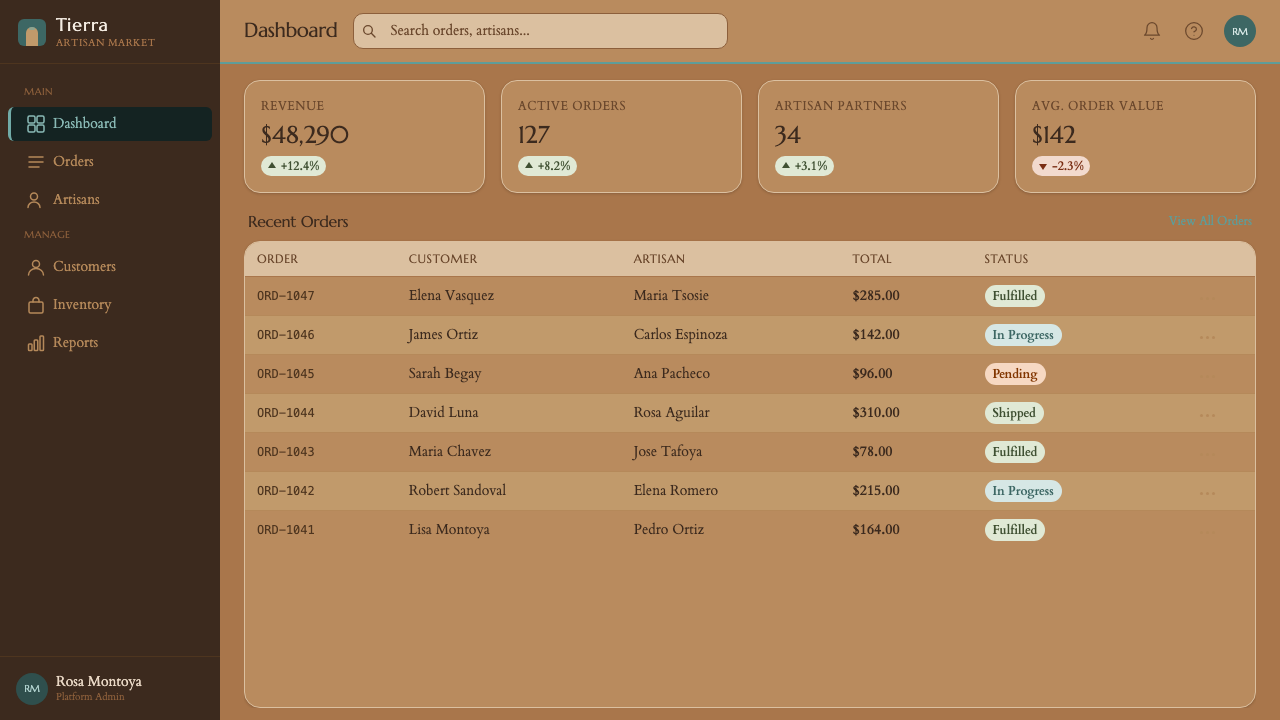Focus the Search orders, artisans field
This screenshot has height=720, width=1280.
[x=540, y=31]
